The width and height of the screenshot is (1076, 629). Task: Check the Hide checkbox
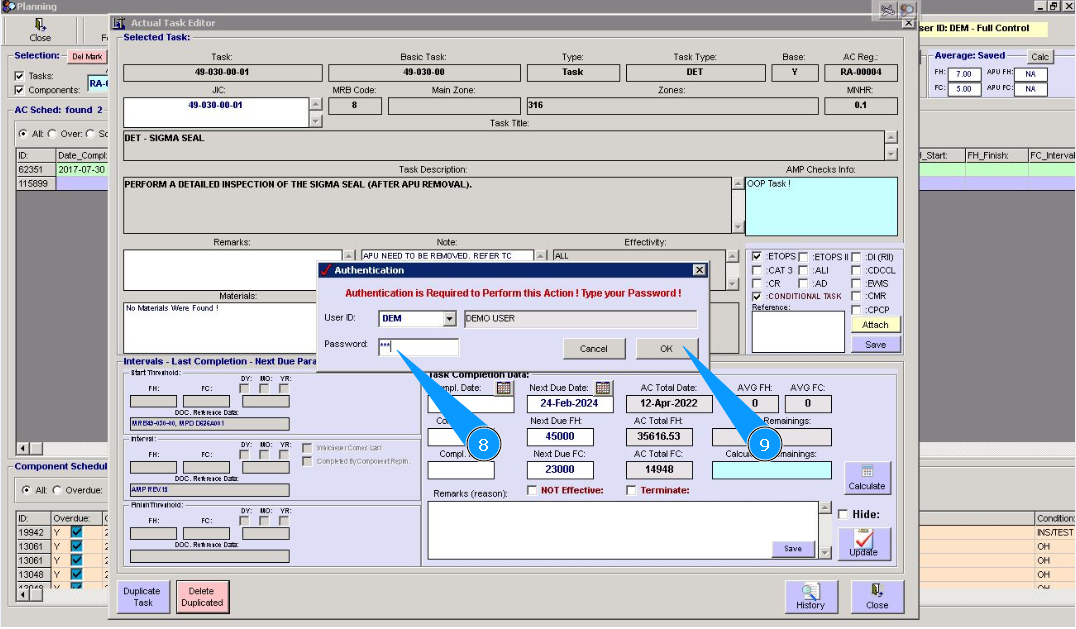coord(843,514)
